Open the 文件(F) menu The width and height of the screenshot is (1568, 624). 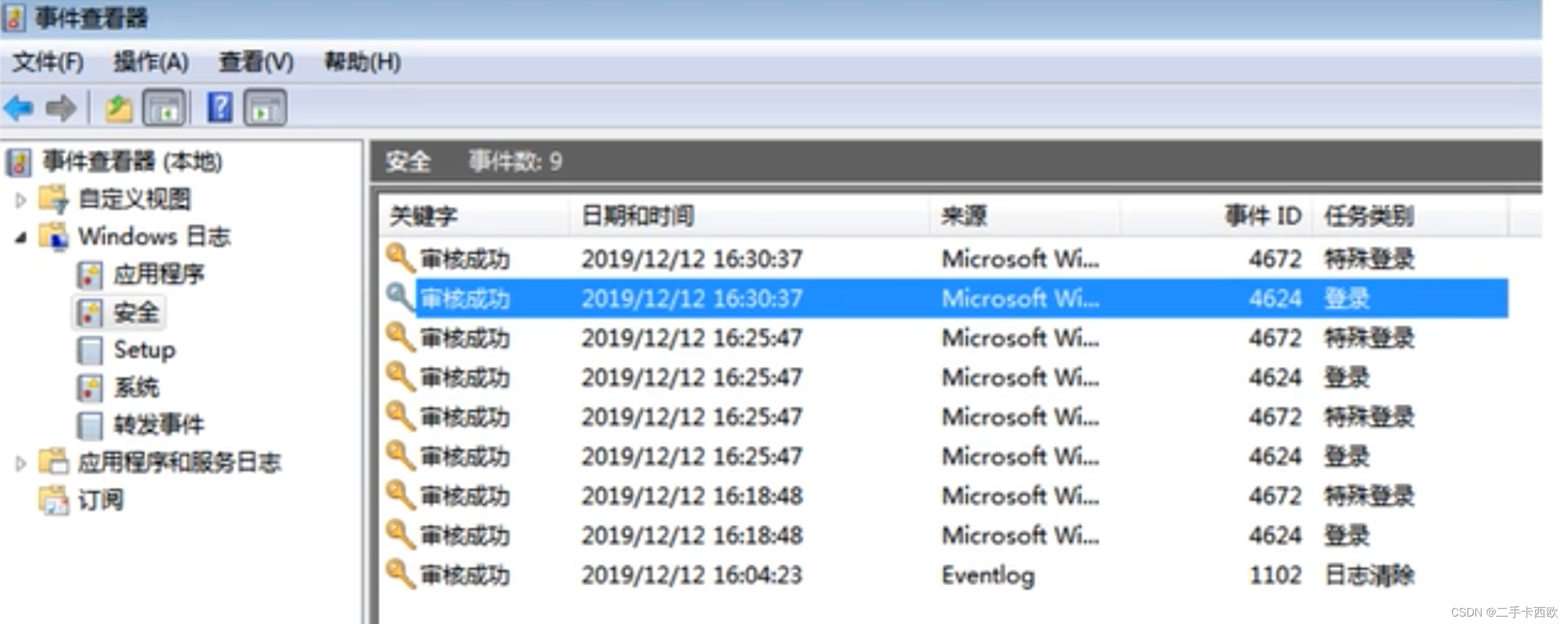(48, 62)
